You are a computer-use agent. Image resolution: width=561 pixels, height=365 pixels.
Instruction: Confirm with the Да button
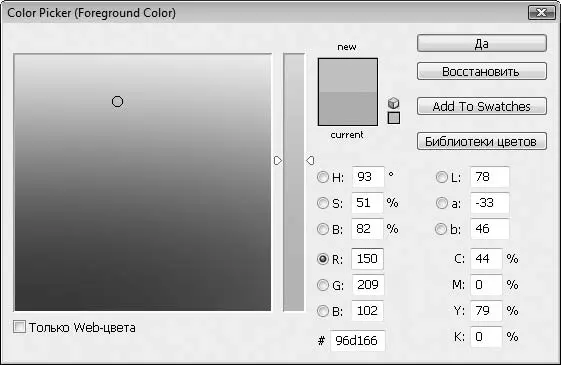[x=482, y=43]
